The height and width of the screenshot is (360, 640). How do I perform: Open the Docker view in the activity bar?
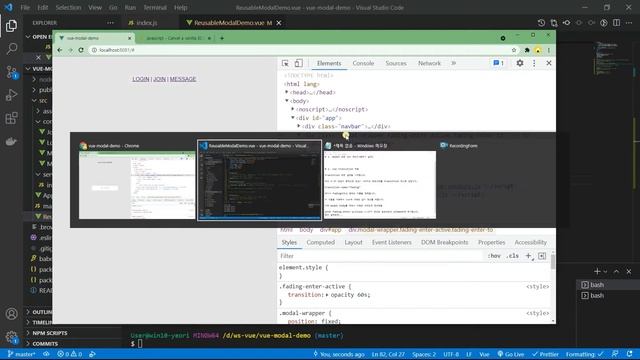coord(11,141)
